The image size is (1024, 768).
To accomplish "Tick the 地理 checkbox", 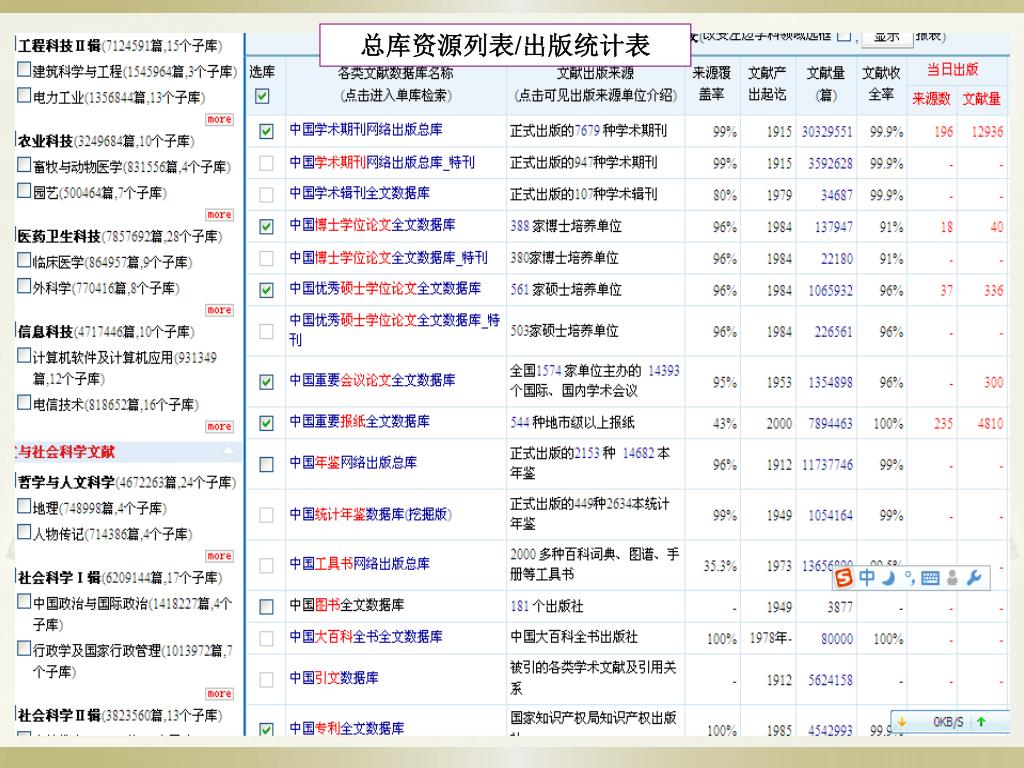I will click(x=24, y=506).
